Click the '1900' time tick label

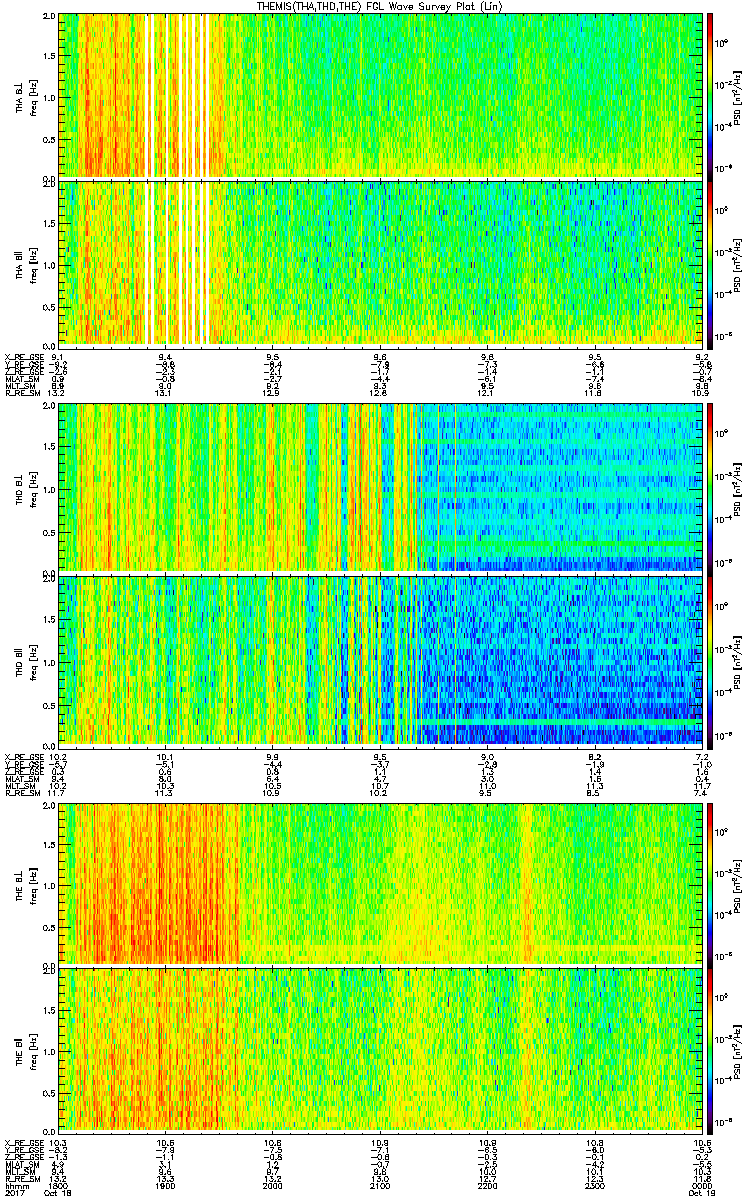[165, 1186]
